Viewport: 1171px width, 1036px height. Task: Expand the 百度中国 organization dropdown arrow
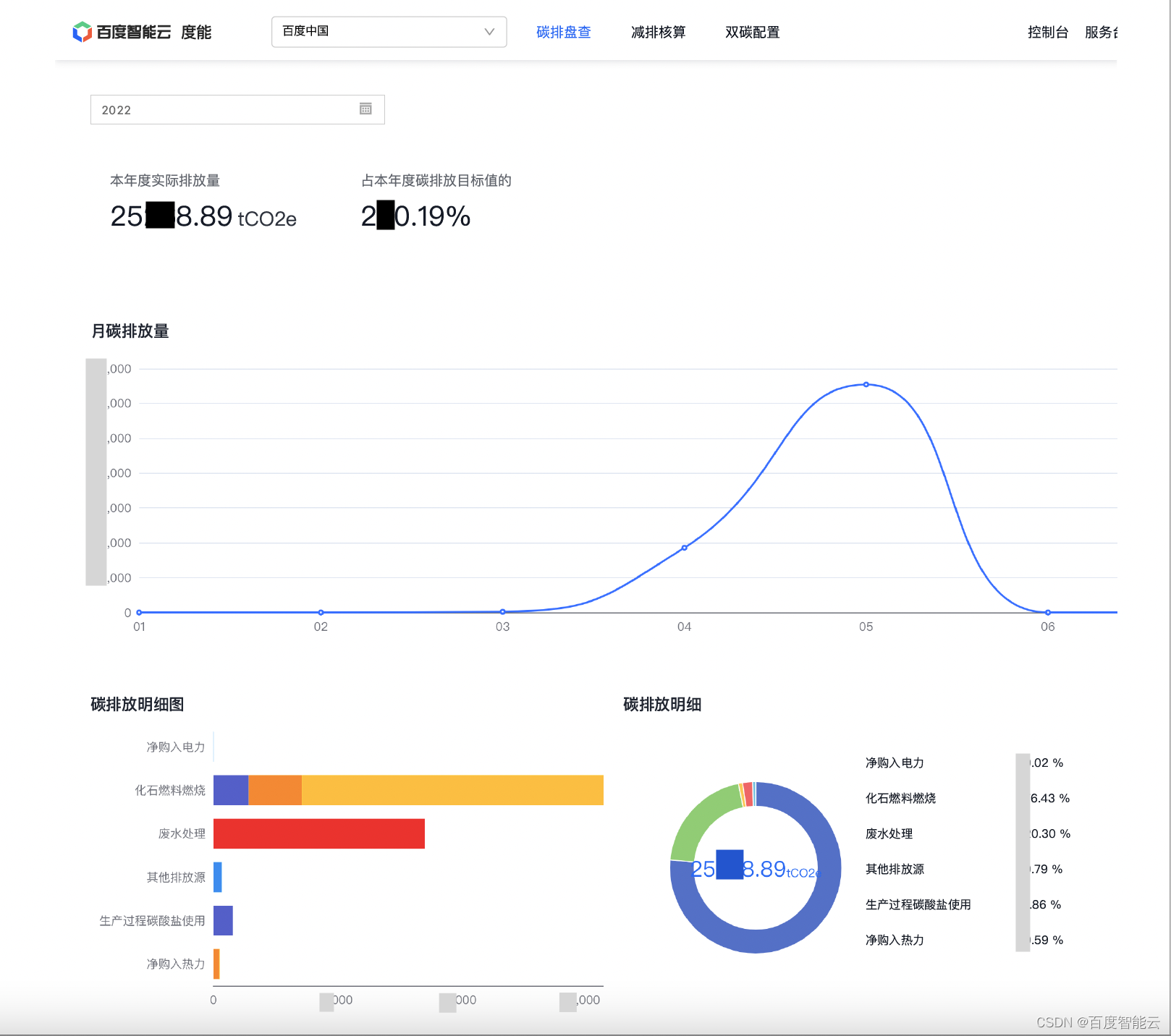(489, 31)
